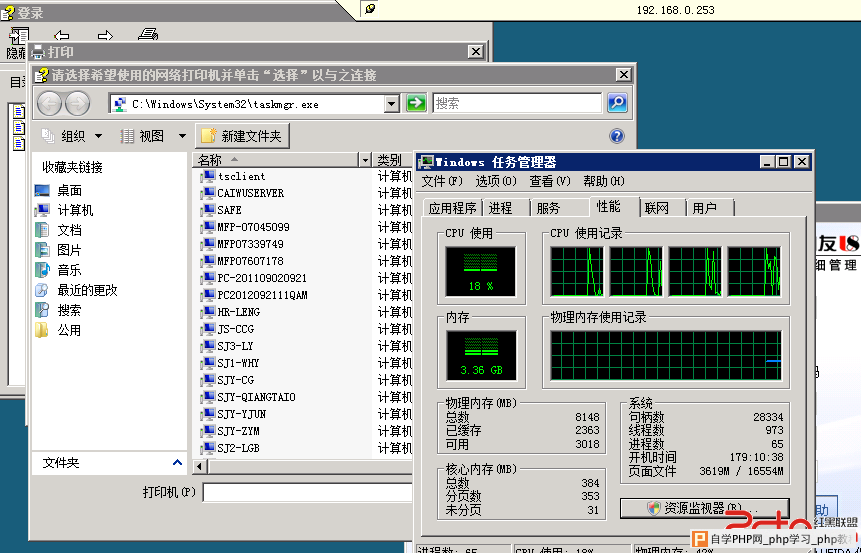The width and height of the screenshot is (861, 553).
Task: Click the magnifier search button
Action: tap(617, 103)
